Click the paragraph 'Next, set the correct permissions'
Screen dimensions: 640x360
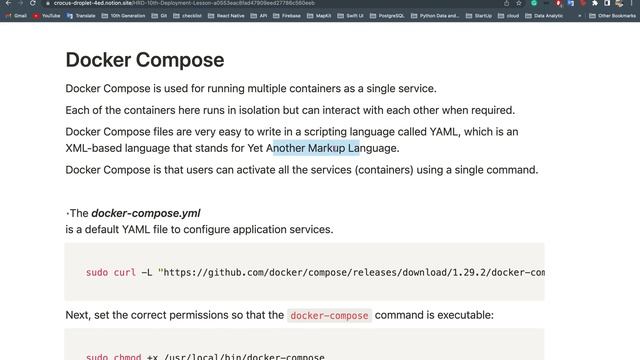[280, 315]
